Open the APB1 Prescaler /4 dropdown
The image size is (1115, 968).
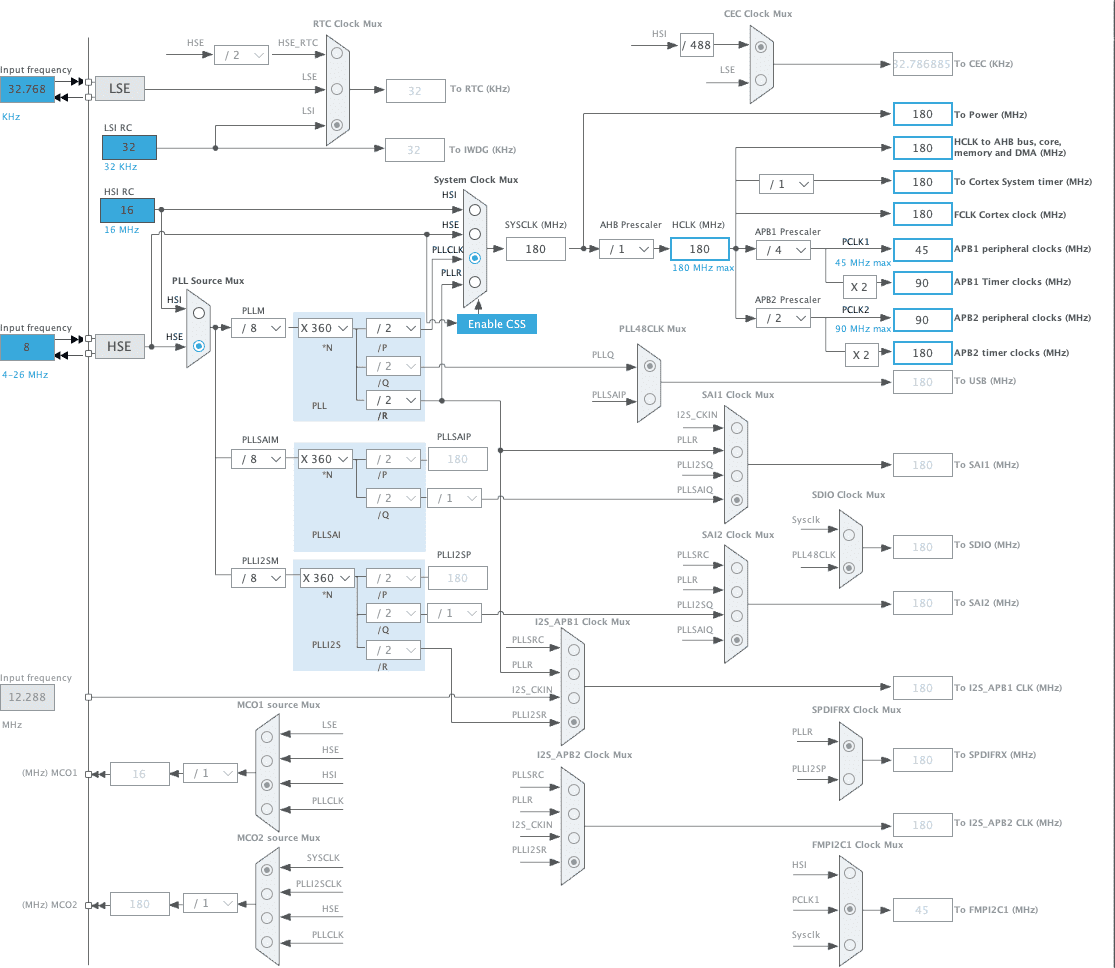point(784,250)
